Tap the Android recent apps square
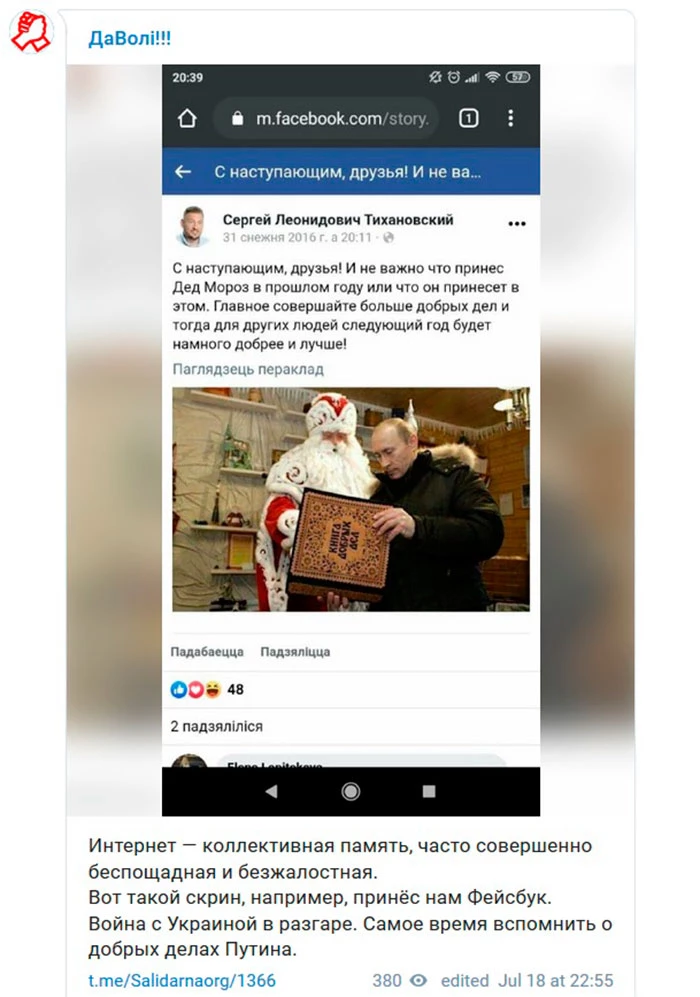 (x=429, y=791)
